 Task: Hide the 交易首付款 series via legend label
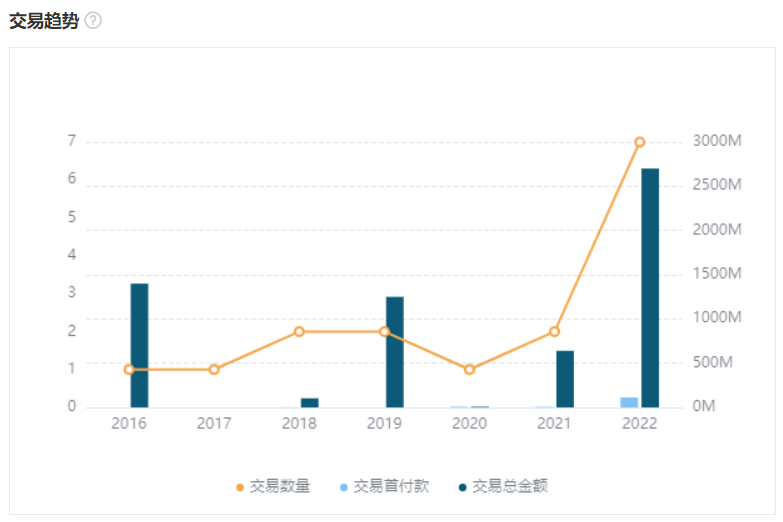click(391, 487)
